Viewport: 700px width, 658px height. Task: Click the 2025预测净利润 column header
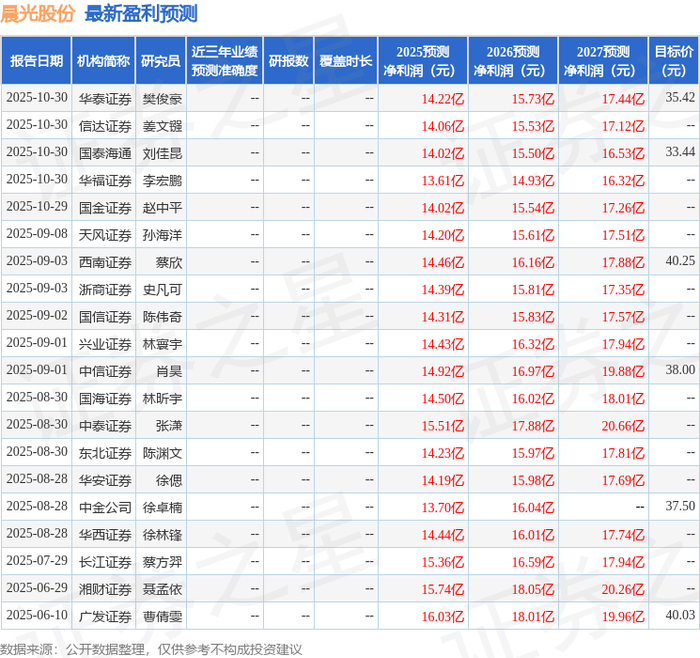coord(423,61)
